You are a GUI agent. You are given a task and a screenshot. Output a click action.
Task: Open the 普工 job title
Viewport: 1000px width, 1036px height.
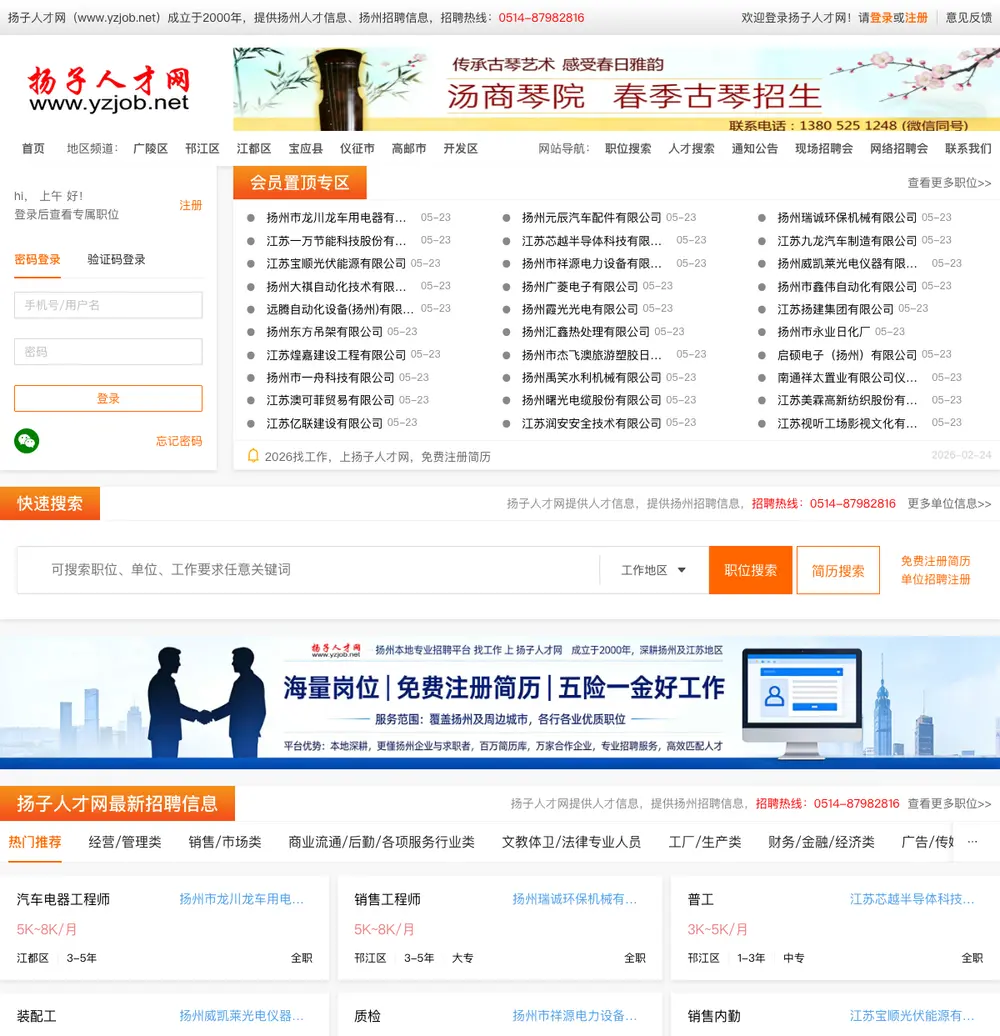(x=701, y=899)
